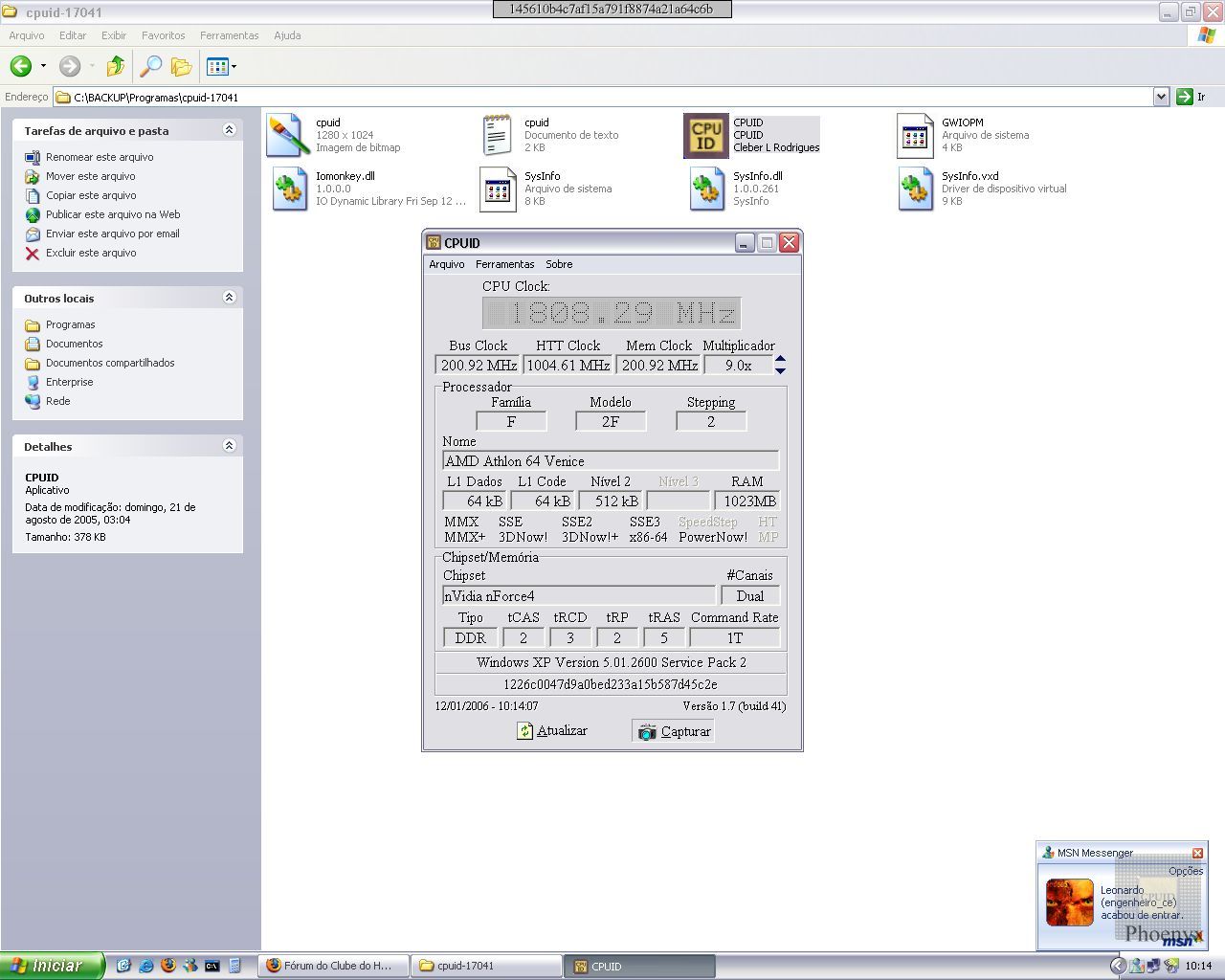Click the CPUID taskbar button
The width and height of the screenshot is (1225, 980).
[639, 966]
